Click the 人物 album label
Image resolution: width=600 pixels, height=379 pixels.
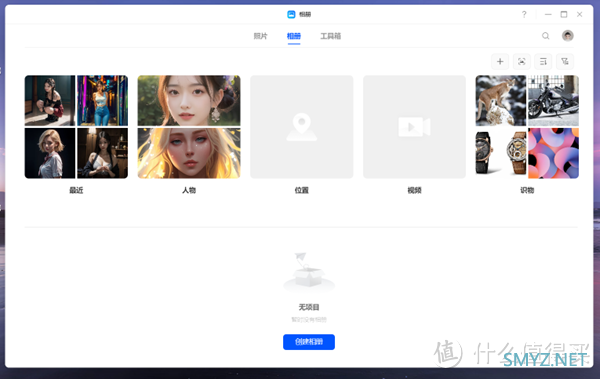tap(189, 190)
